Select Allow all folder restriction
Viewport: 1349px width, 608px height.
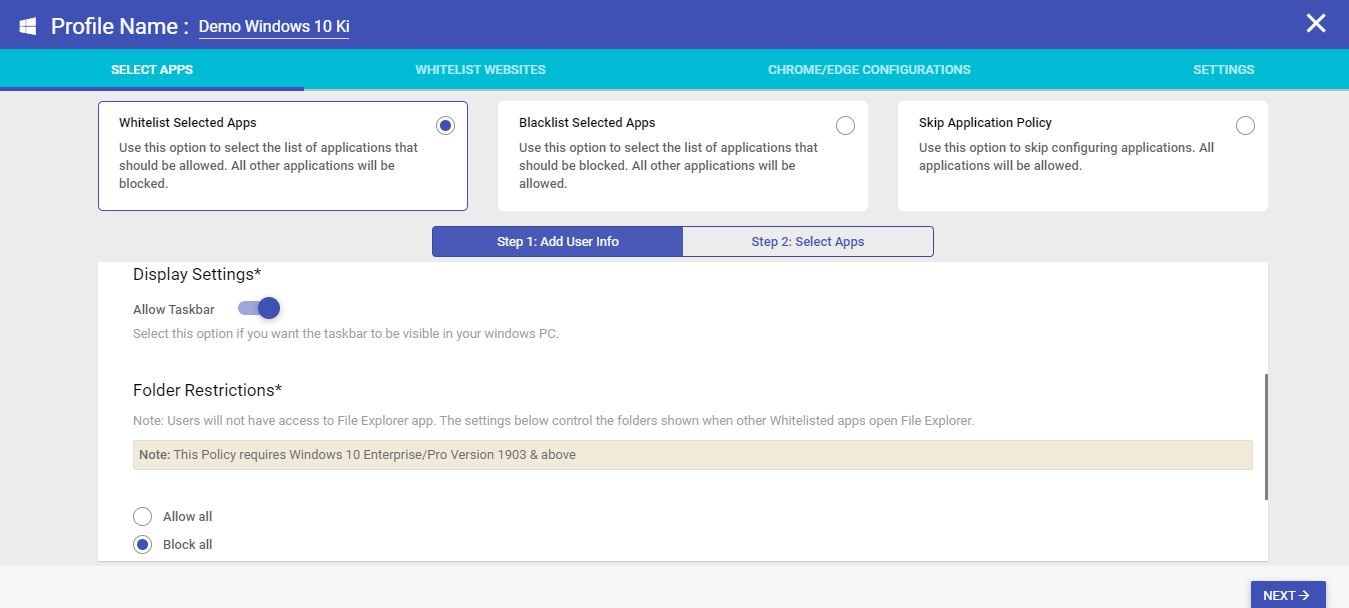(x=143, y=517)
